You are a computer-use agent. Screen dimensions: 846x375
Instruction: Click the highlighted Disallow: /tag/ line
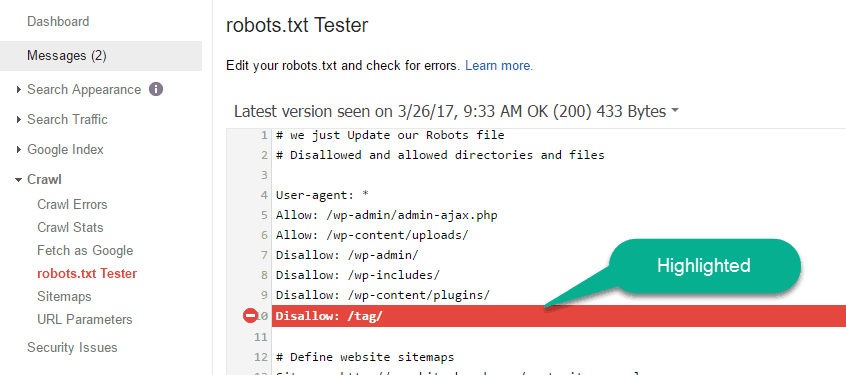[x=559, y=316]
